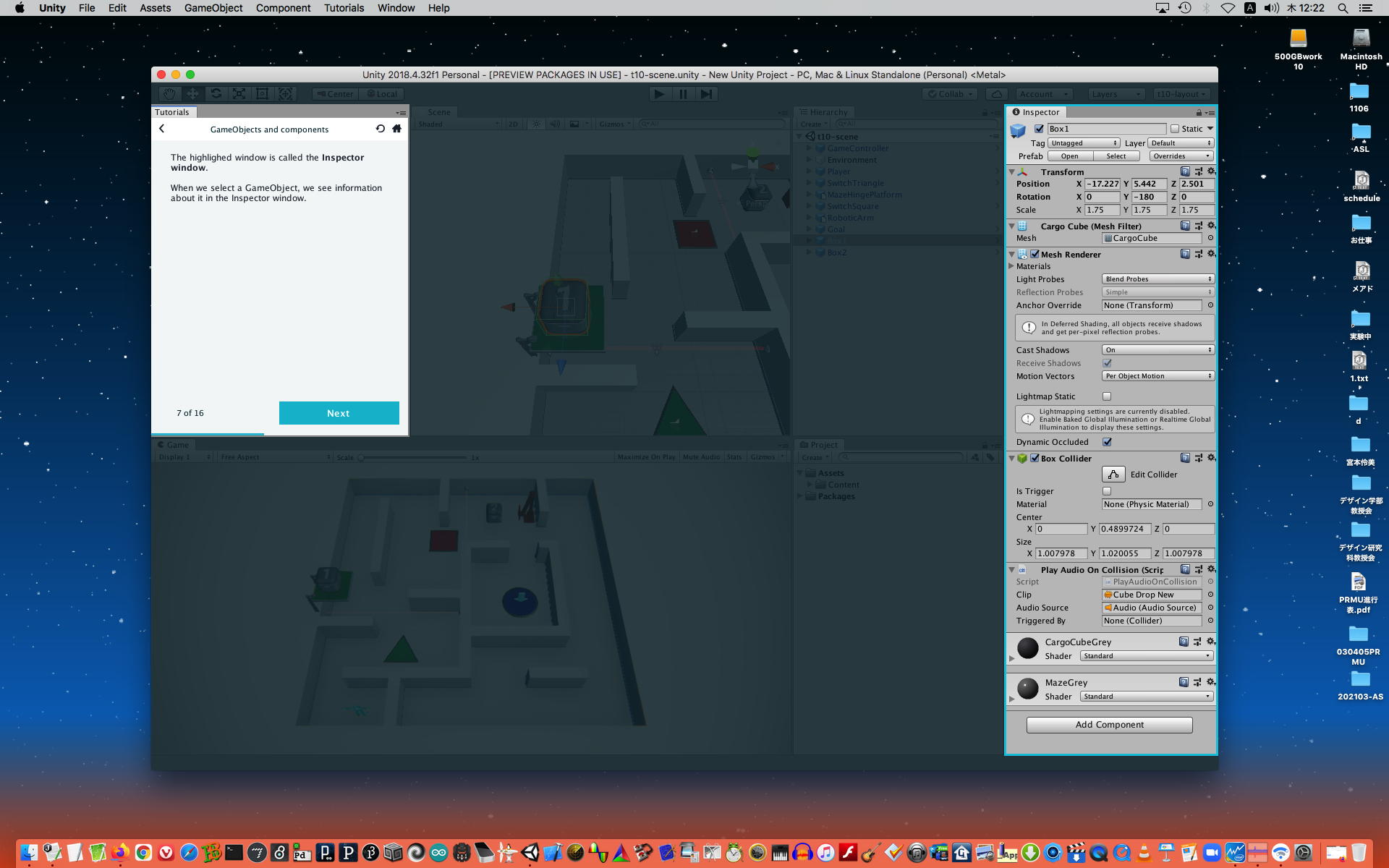The width and height of the screenshot is (1389, 868).
Task: Open the Component menu
Action: (x=283, y=8)
